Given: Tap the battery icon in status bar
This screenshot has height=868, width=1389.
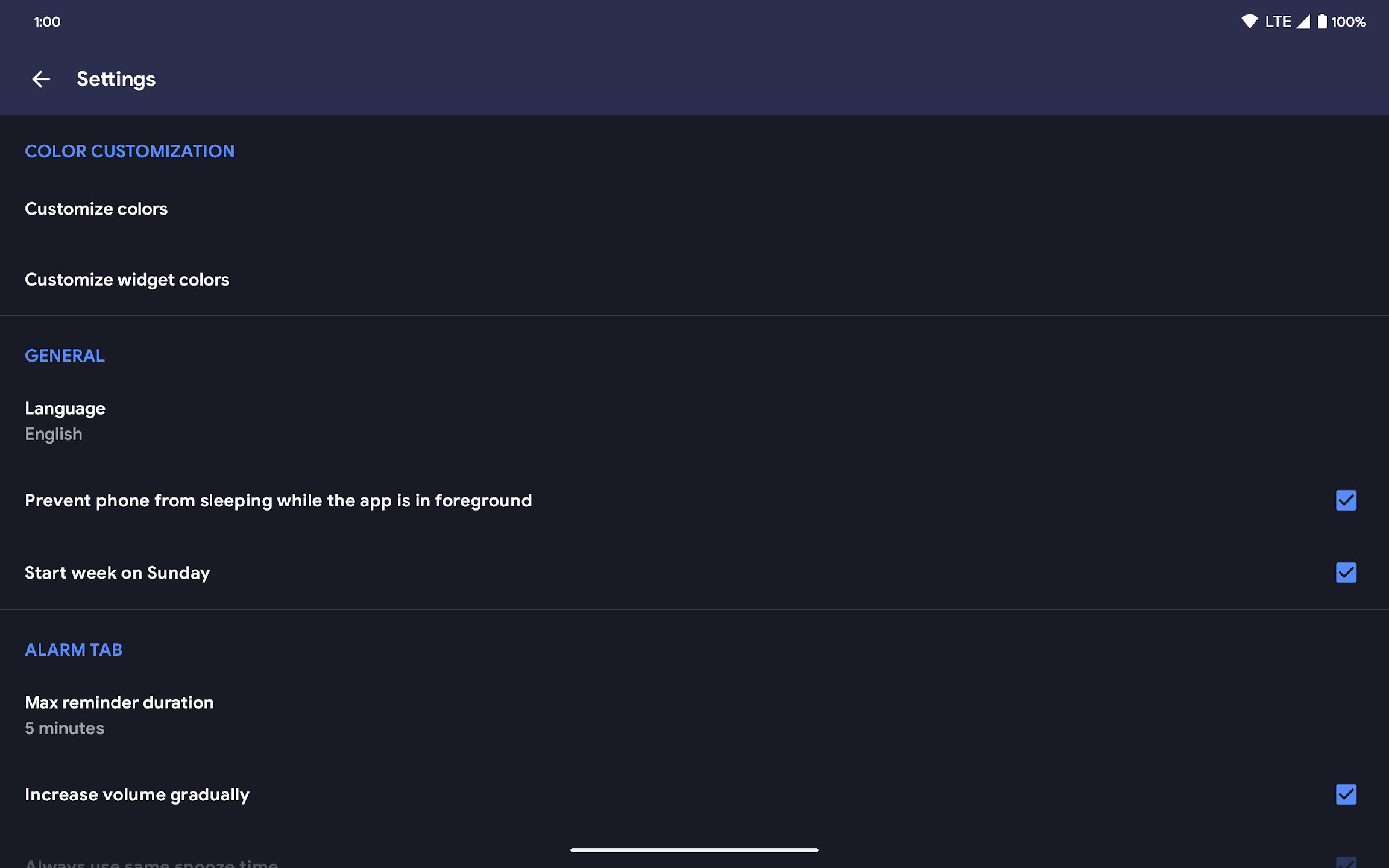Looking at the screenshot, I should point(1321,22).
